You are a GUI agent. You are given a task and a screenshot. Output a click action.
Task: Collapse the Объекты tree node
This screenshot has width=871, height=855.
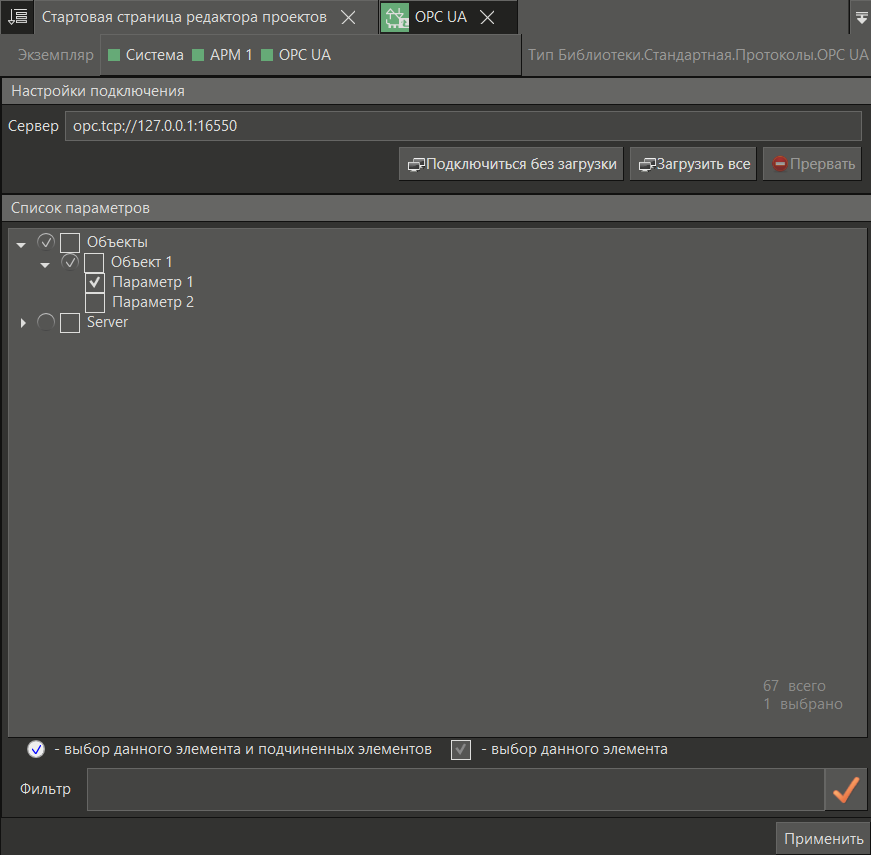point(21,245)
